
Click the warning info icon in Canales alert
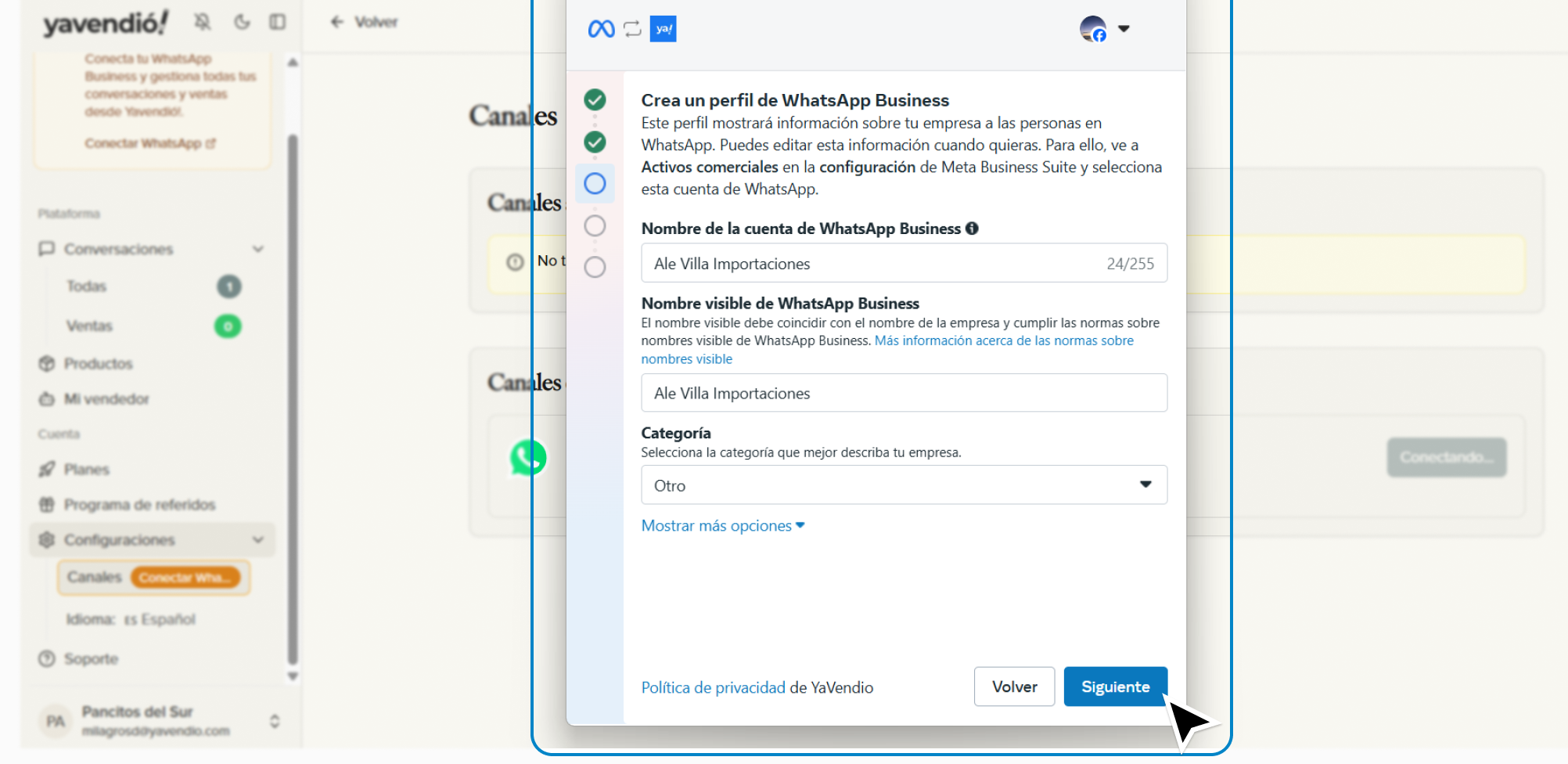(x=515, y=262)
